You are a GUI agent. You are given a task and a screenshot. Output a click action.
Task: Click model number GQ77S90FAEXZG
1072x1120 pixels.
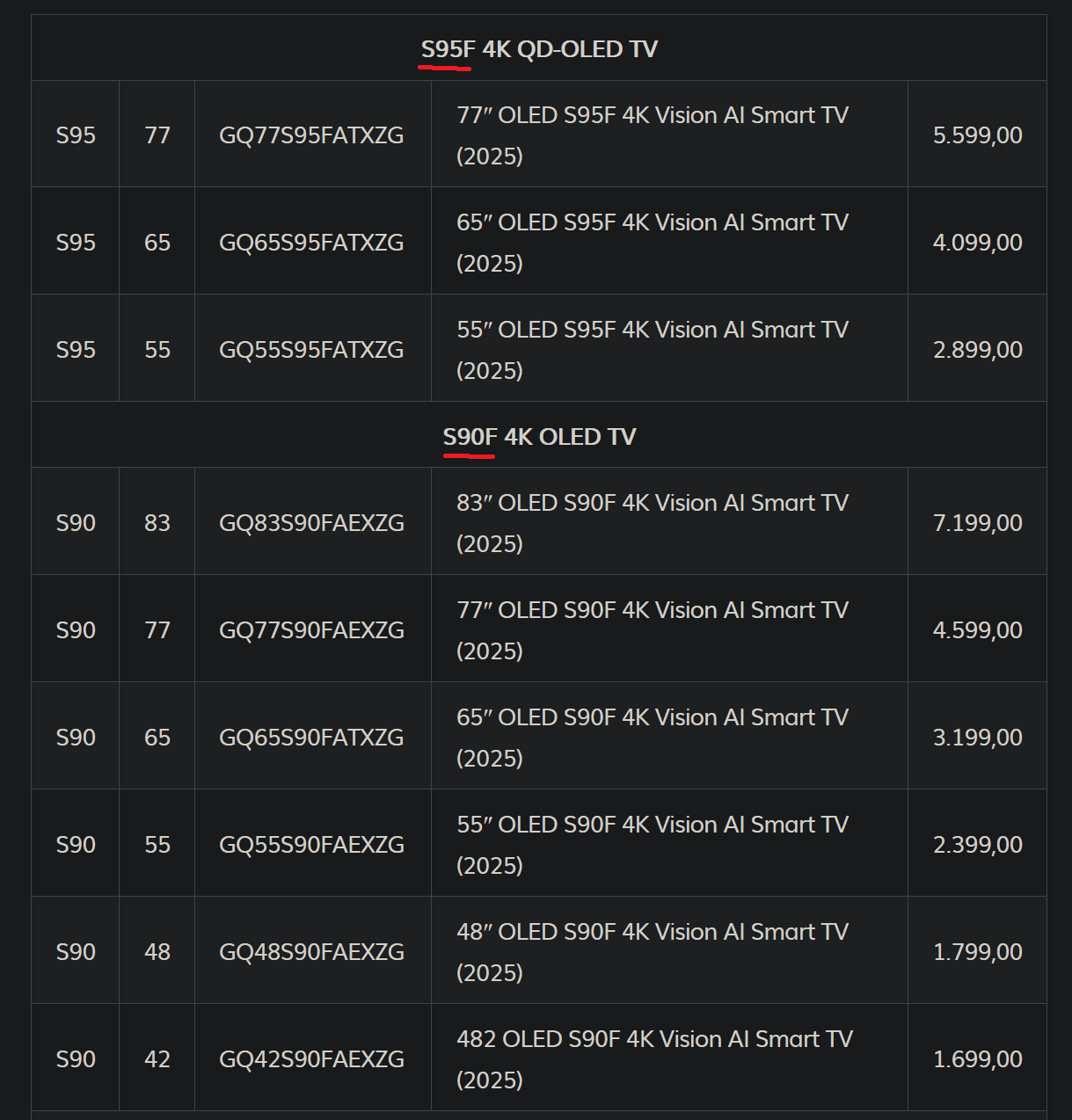coord(311,630)
